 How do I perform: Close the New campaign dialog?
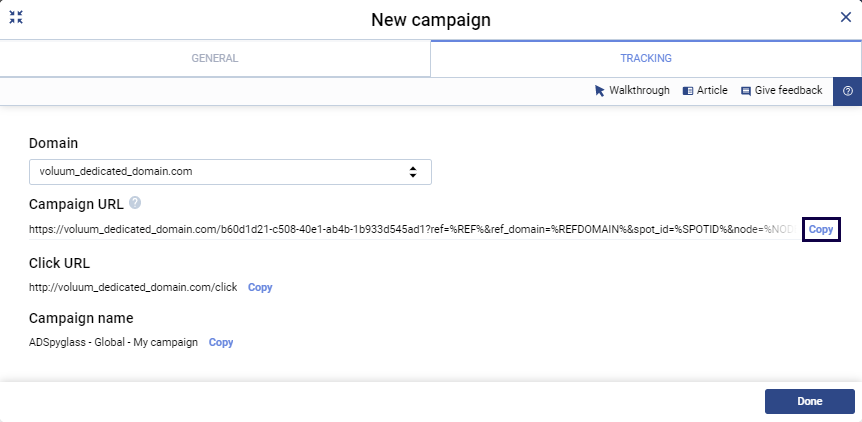845,17
